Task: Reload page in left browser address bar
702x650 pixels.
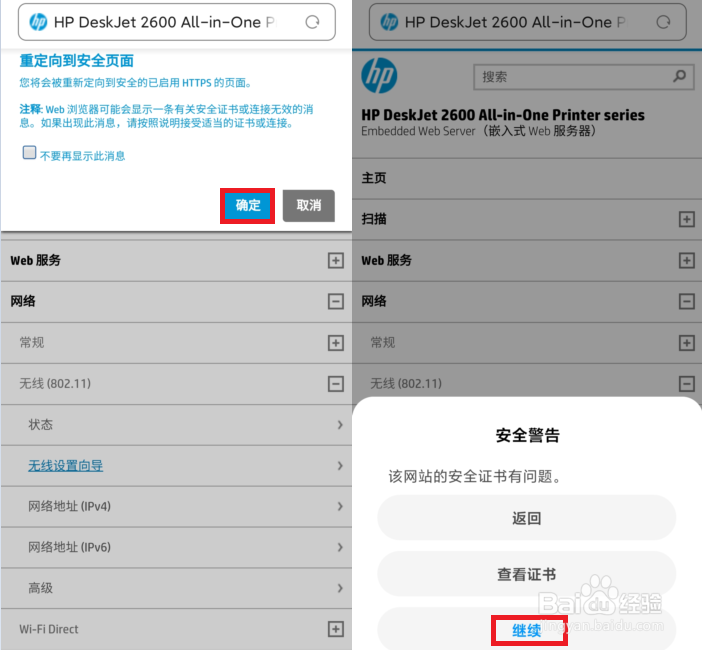Action: click(312, 22)
